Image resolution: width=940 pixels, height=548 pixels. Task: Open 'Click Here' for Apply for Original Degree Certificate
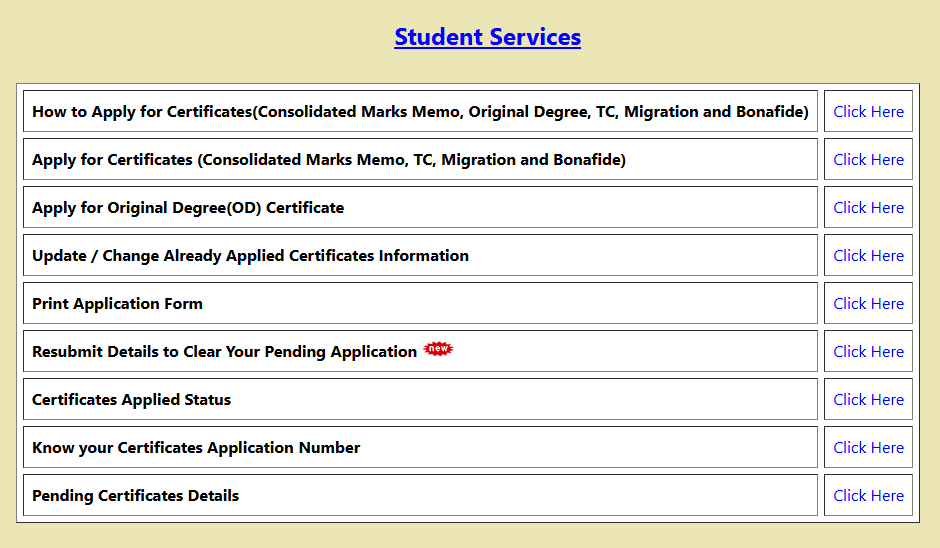pos(868,208)
